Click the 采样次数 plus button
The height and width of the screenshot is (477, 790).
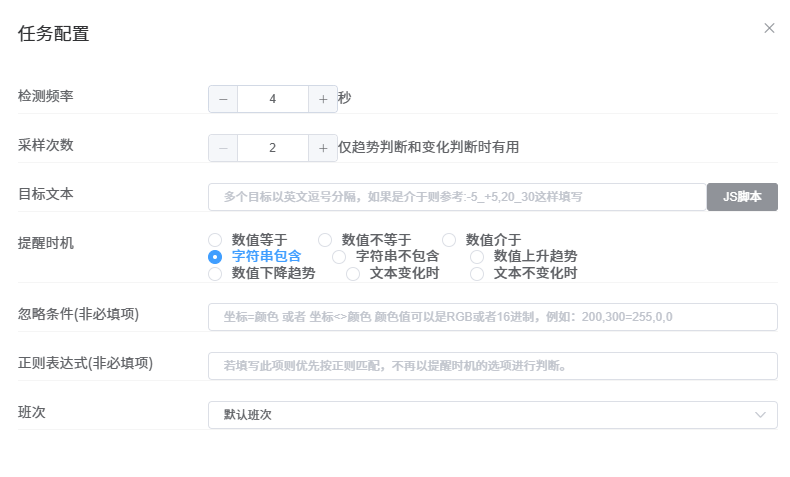click(x=323, y=148)
